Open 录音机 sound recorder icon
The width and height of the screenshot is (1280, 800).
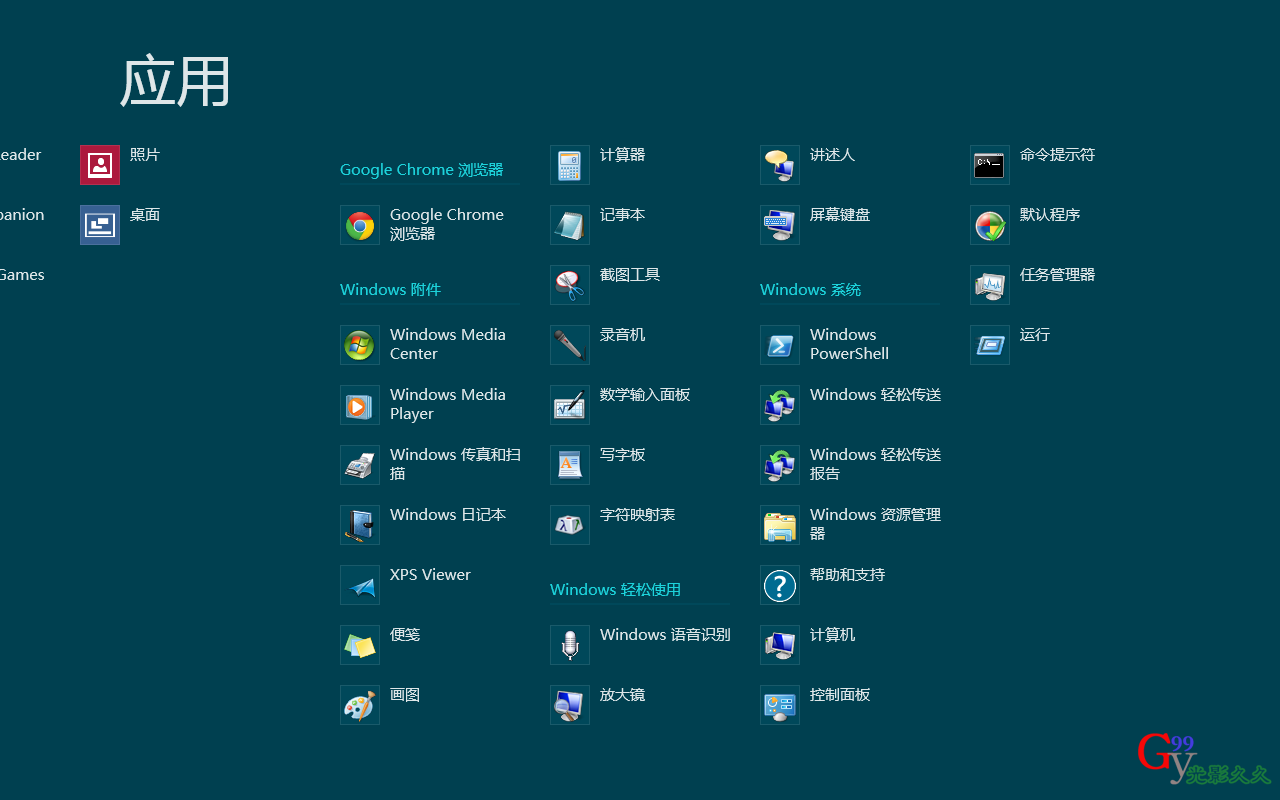pos(570,345)
